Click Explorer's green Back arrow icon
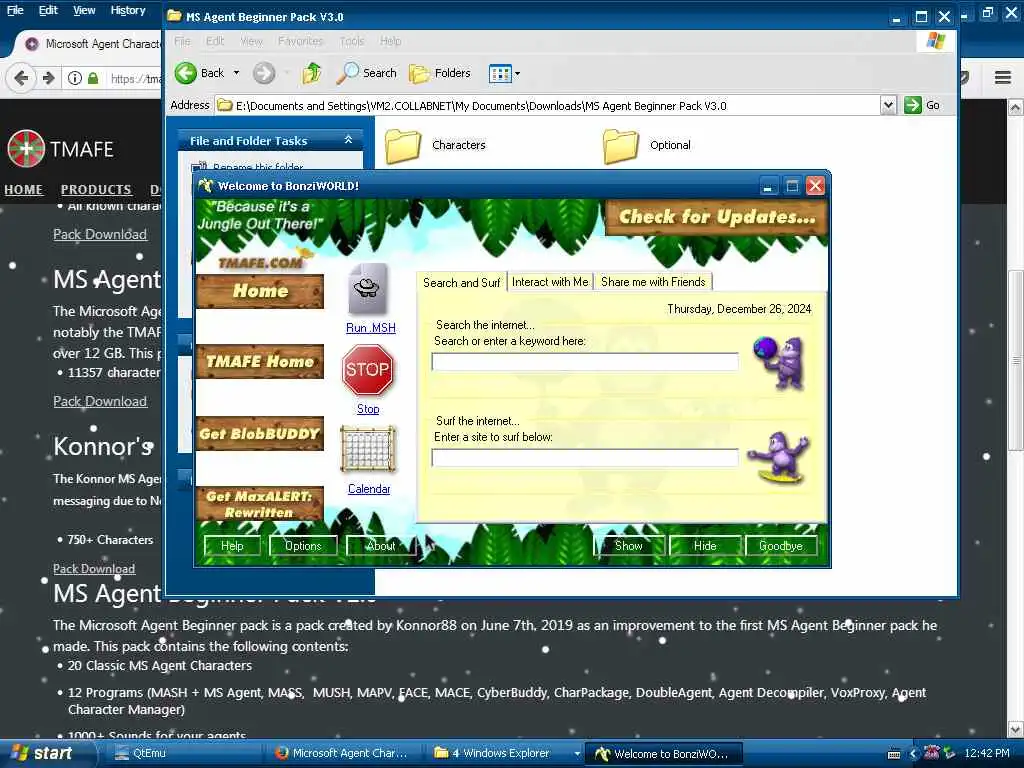This screenshot has width=1024, height=768. pyautogui.click(x=186, y=73)
